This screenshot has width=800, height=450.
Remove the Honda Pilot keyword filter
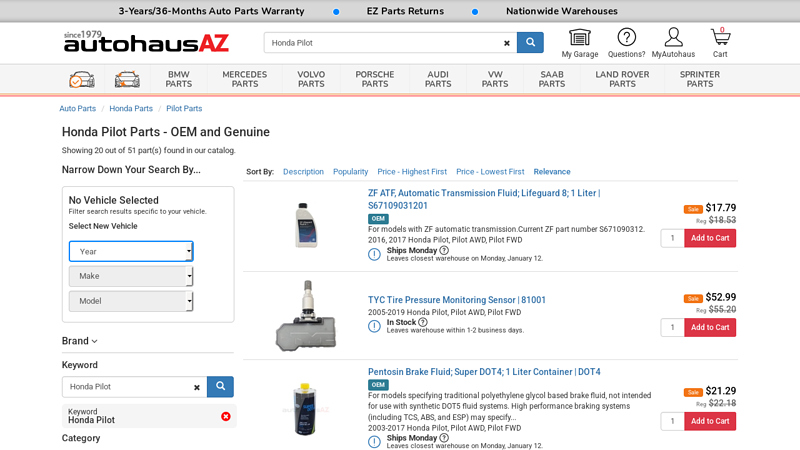(226, 416)
